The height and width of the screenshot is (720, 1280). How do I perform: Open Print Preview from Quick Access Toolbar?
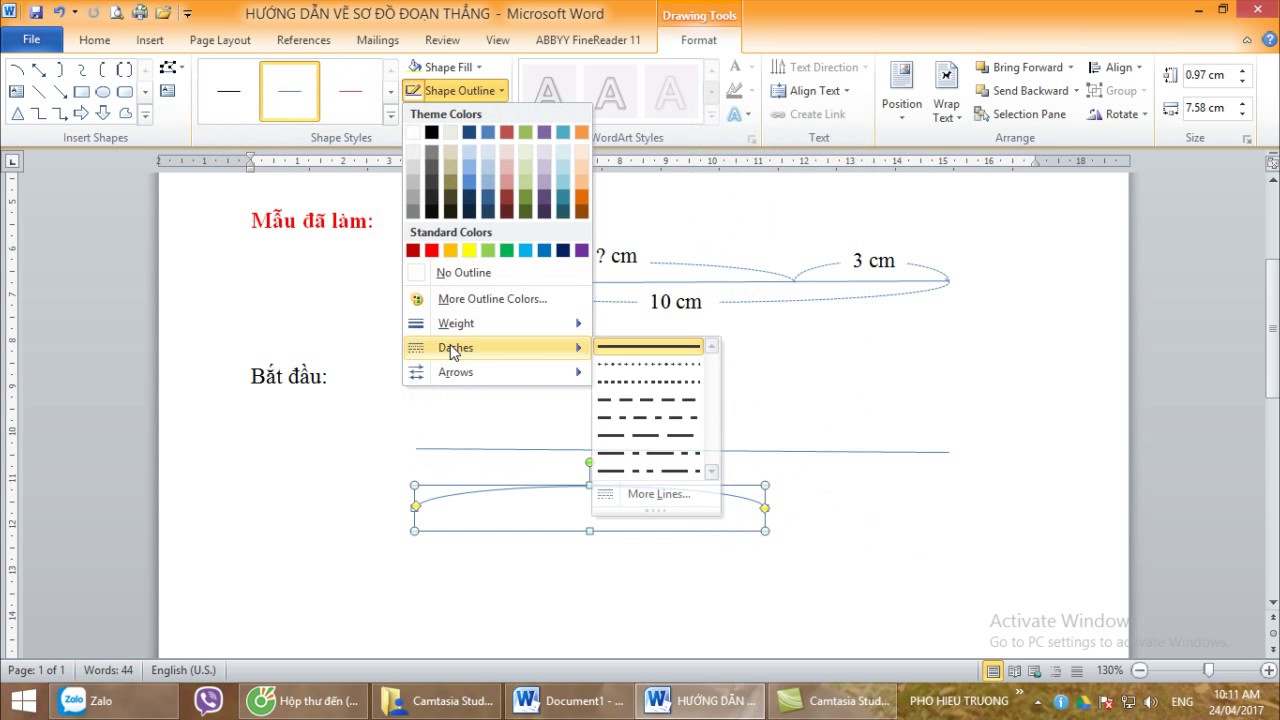(x=117, y=13)
